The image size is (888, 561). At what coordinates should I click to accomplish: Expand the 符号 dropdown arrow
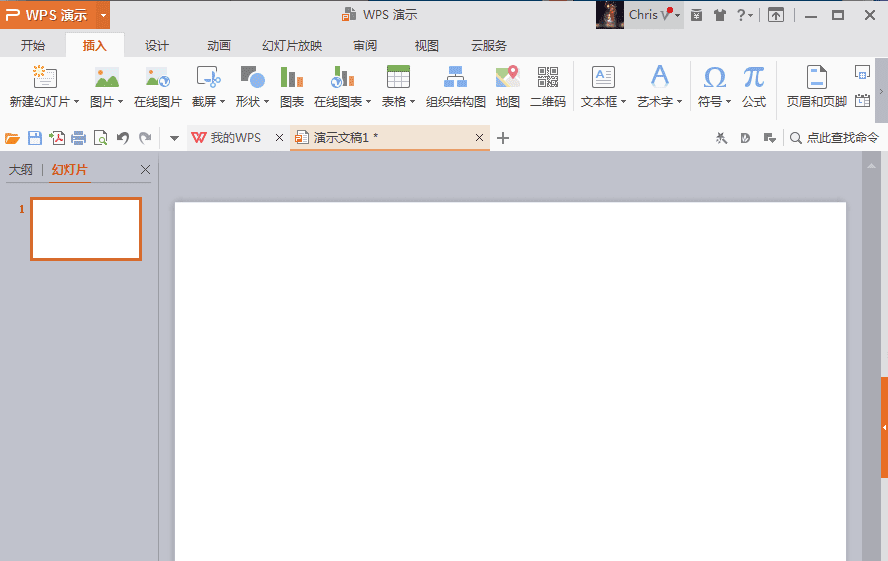point(729,102)
